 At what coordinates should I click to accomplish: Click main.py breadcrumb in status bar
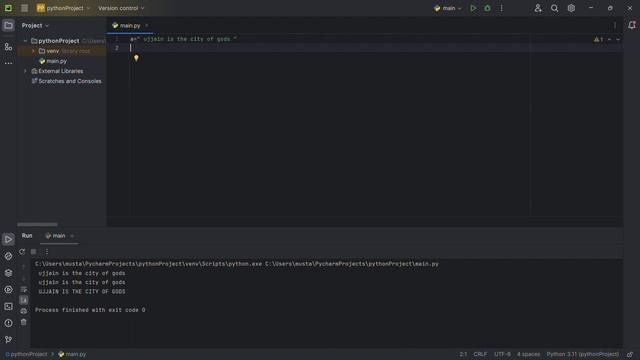tap(72, 354)
